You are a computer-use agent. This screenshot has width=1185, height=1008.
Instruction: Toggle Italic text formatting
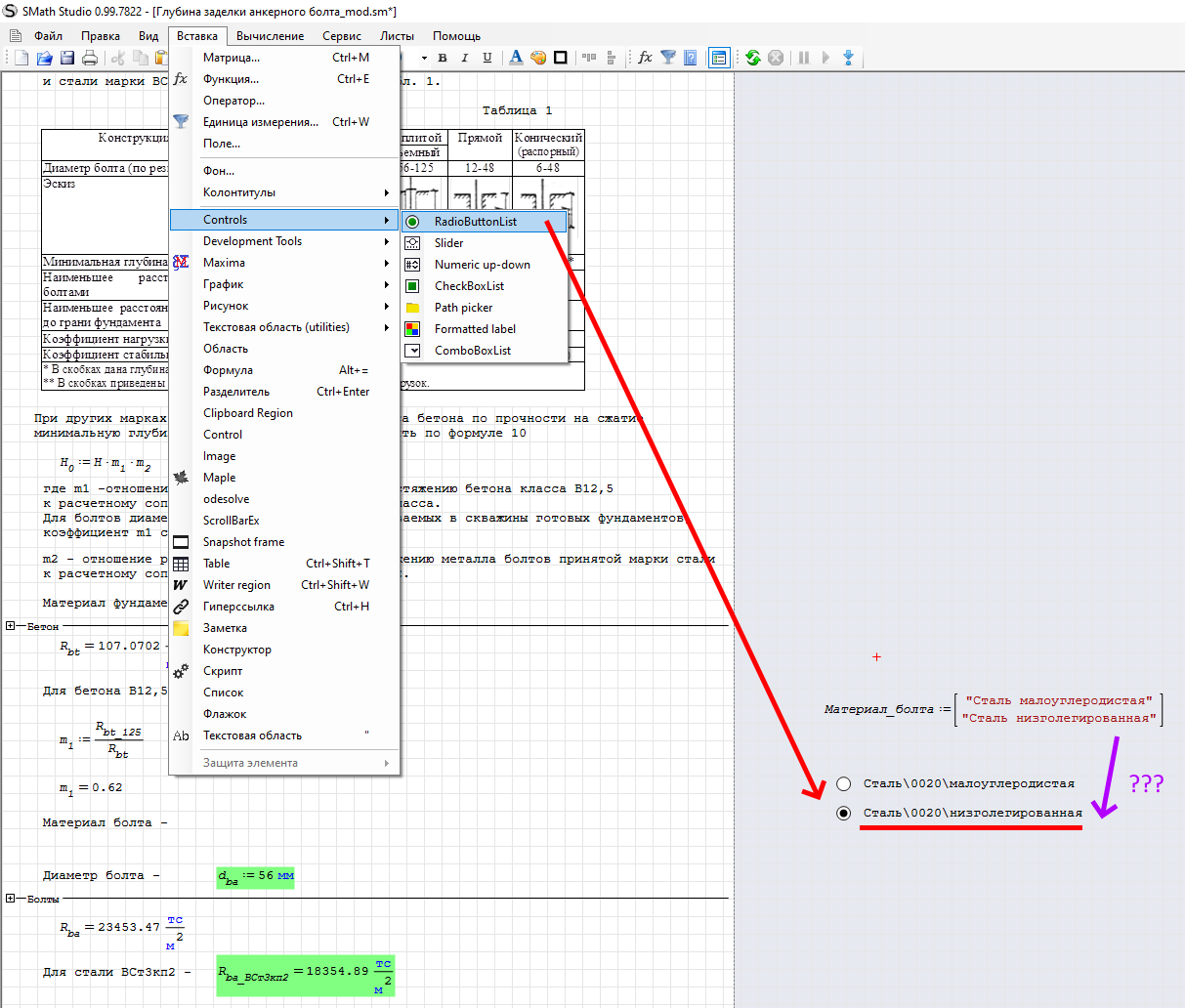[x=465, y=59]
